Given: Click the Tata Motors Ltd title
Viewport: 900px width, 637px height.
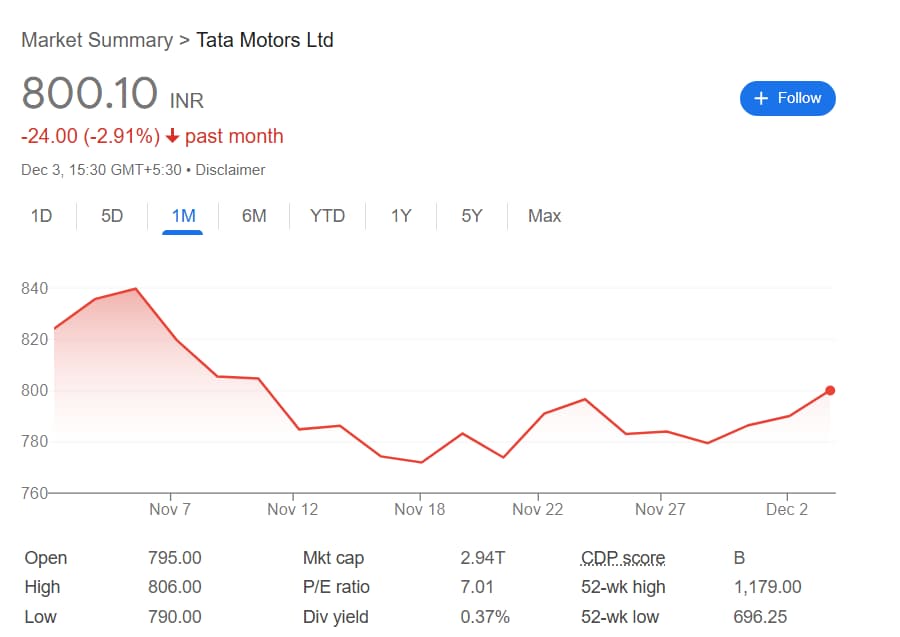Looking at the screenshot, I should (265, 40).
